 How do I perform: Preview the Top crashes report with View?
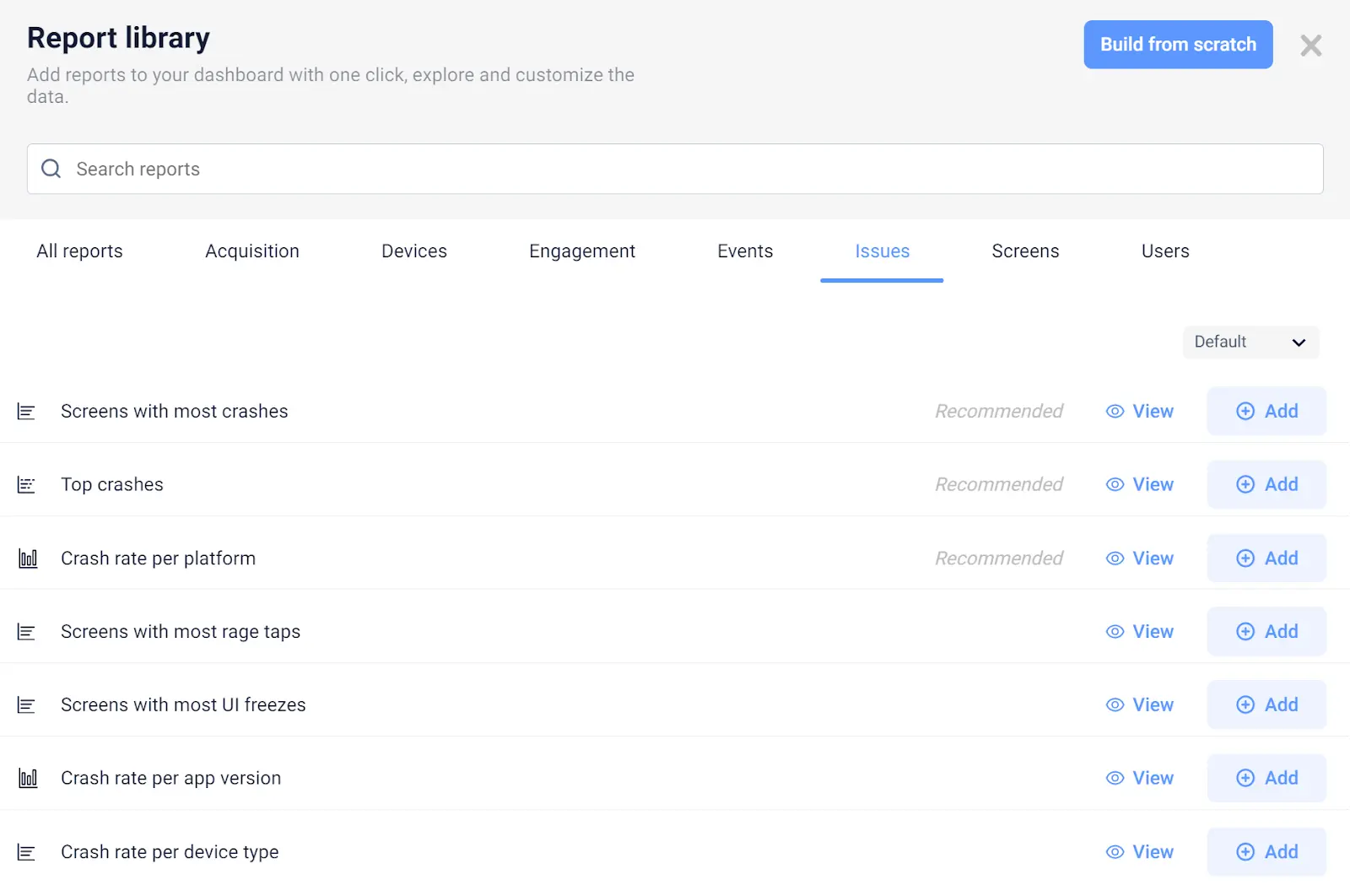pos(1140,484)
